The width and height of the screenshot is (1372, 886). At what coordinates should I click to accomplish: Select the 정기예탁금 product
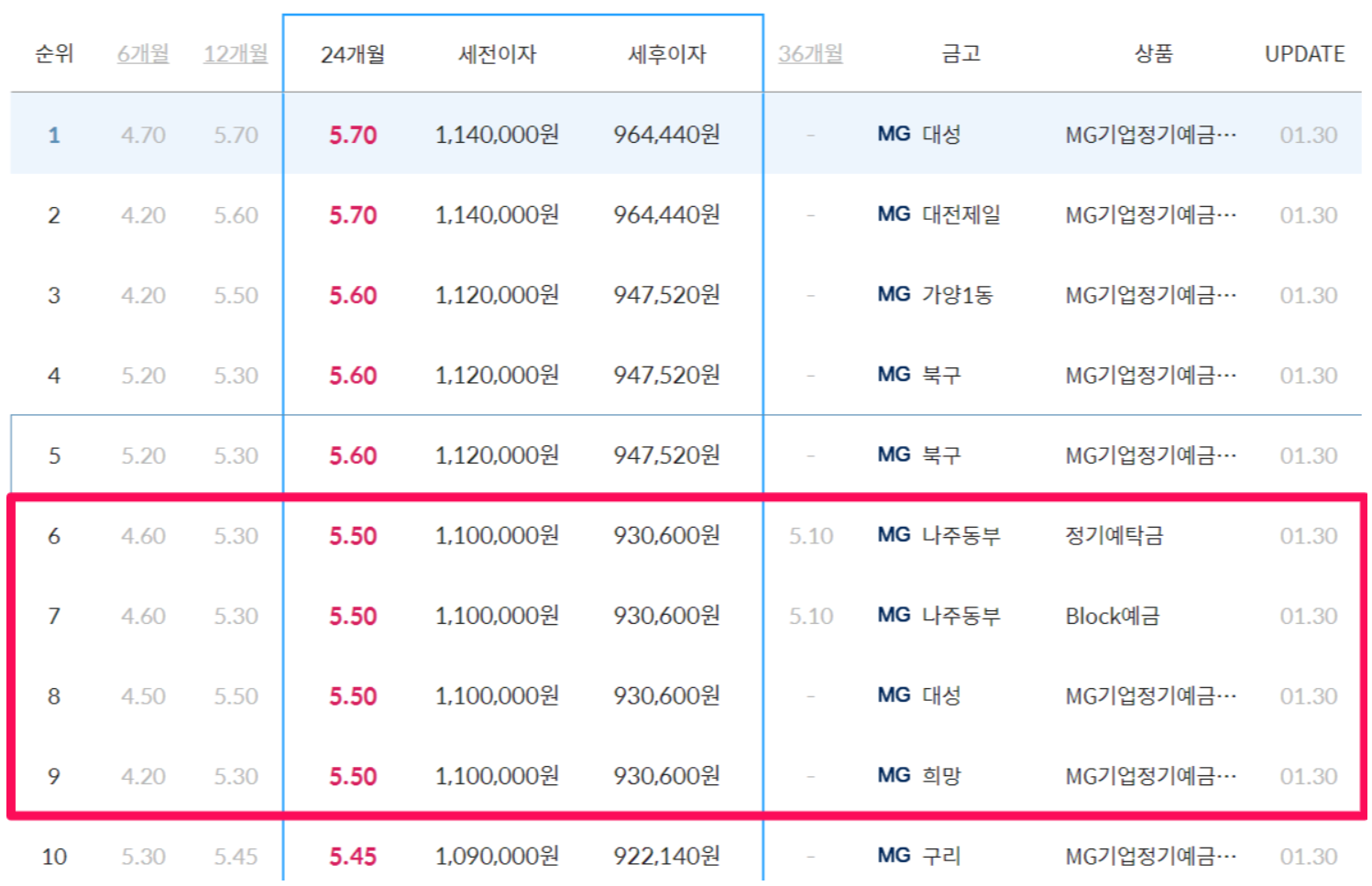tap(1114, 535)
